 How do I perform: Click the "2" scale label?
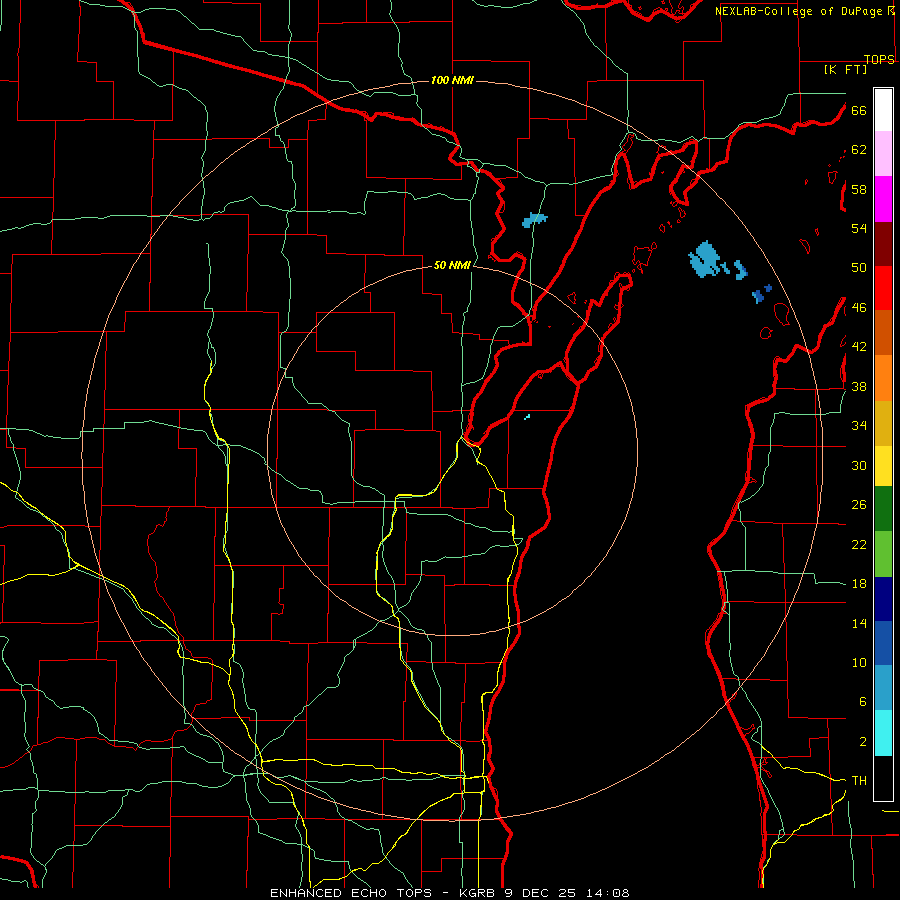863,742
